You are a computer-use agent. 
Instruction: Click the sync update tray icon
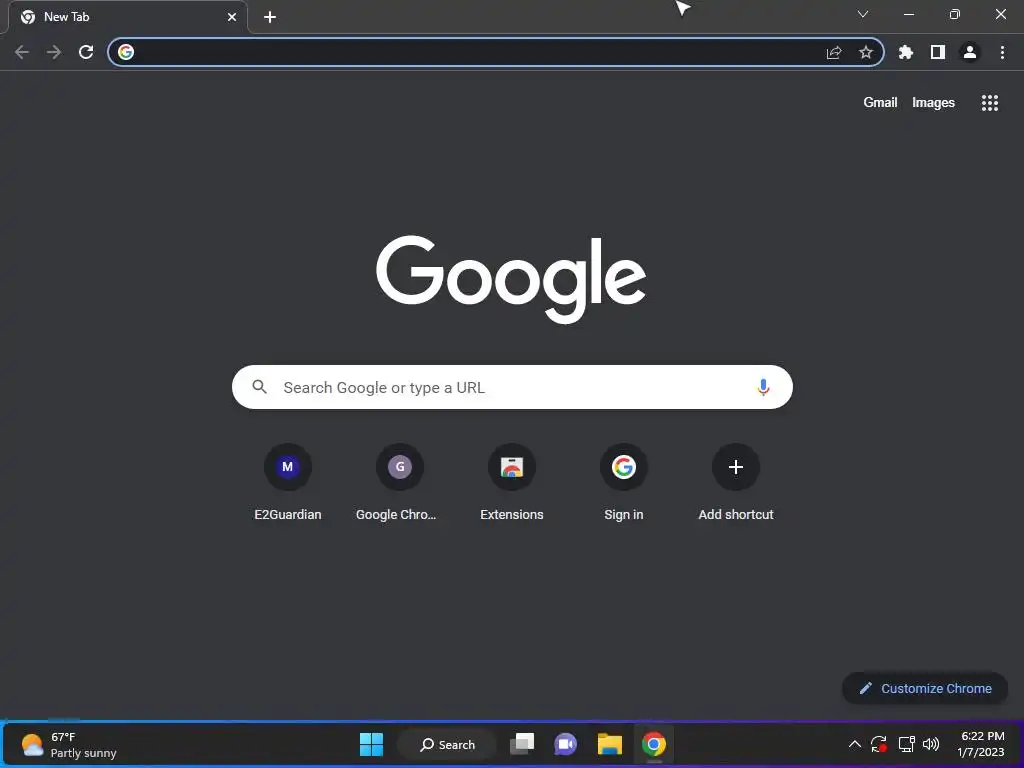click(x=879, y=744)
